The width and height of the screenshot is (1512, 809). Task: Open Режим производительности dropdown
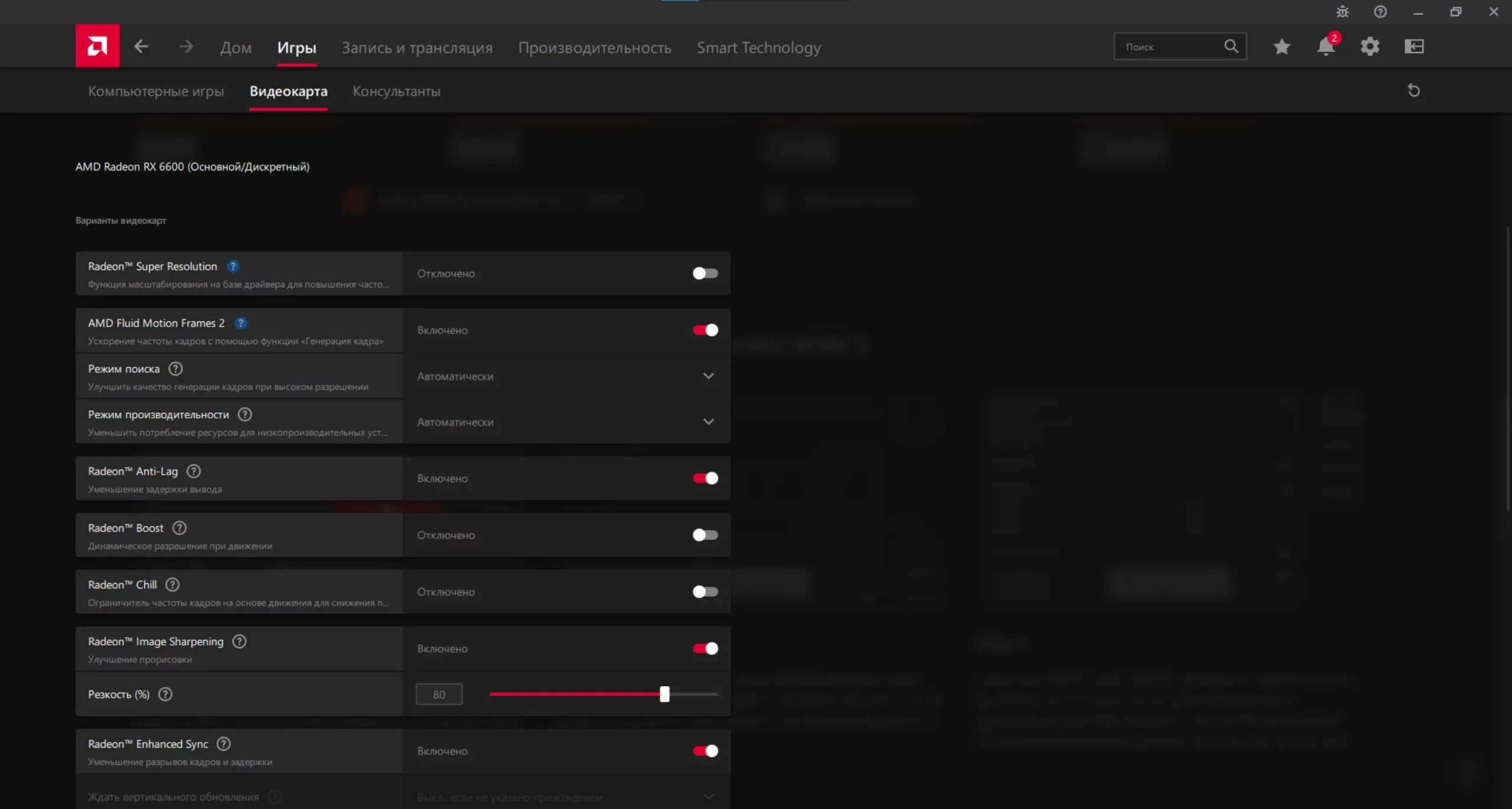(x=708, y=422)
